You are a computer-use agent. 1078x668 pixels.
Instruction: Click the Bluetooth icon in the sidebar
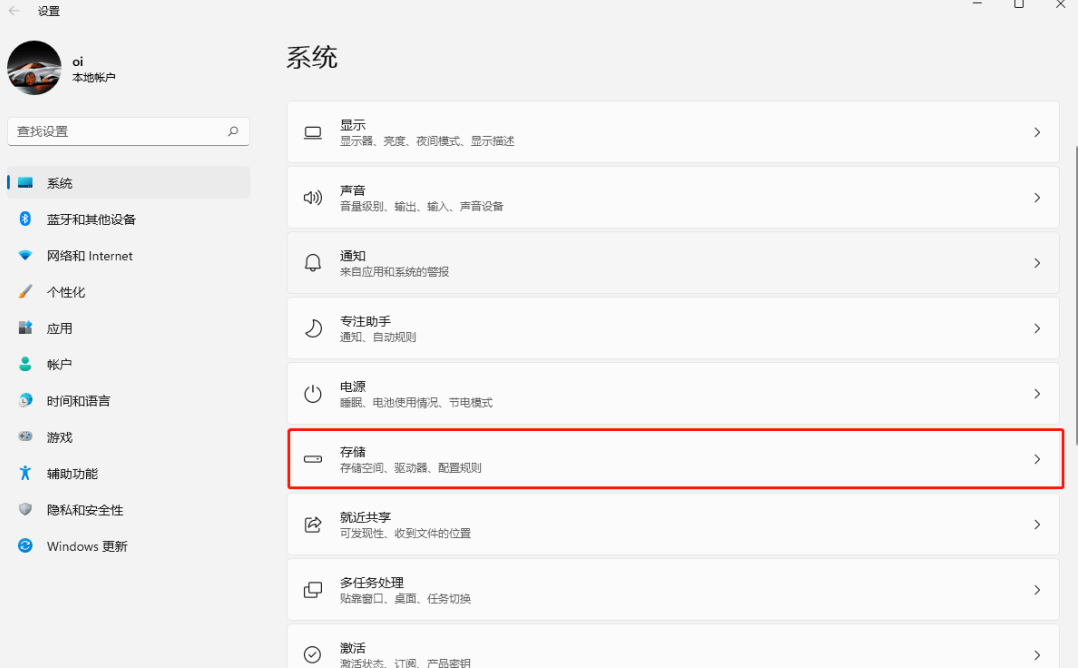(26, 219)
